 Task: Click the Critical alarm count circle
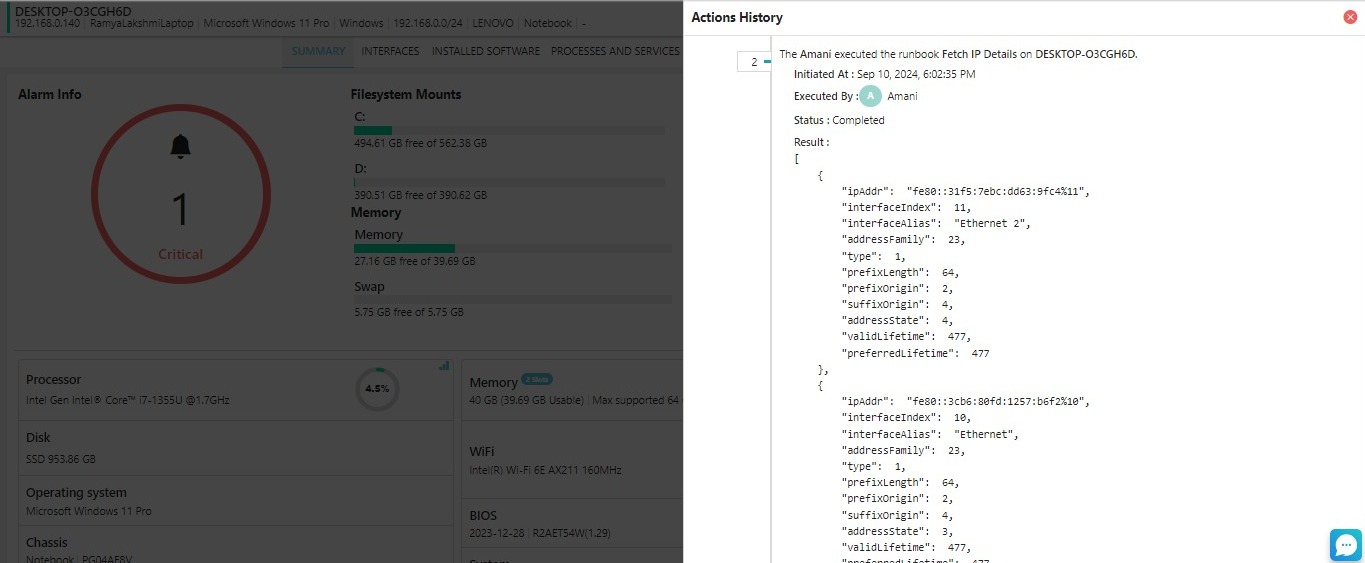tap(180, 193)
